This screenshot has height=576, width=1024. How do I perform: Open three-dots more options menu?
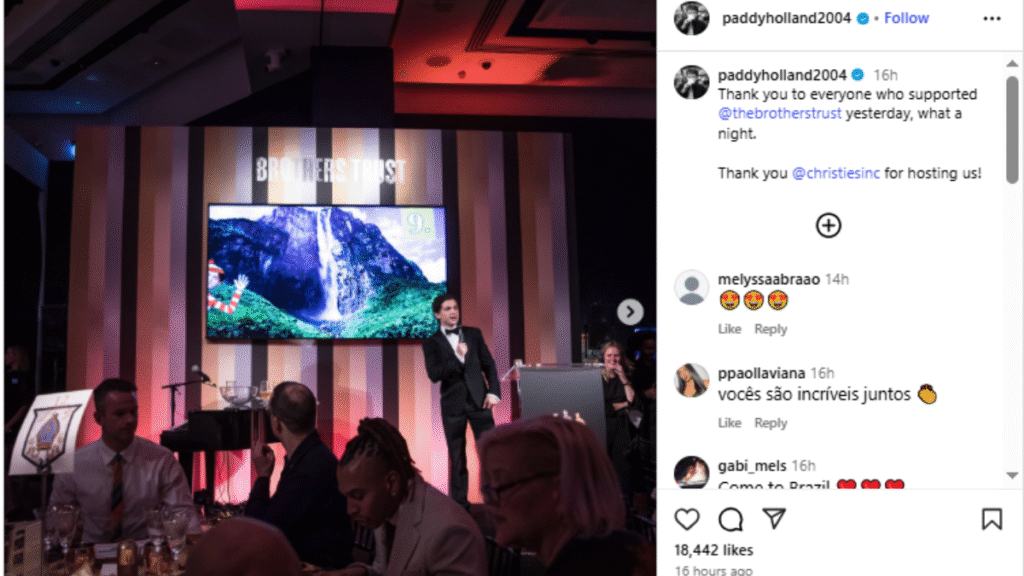tap(991, 18)
